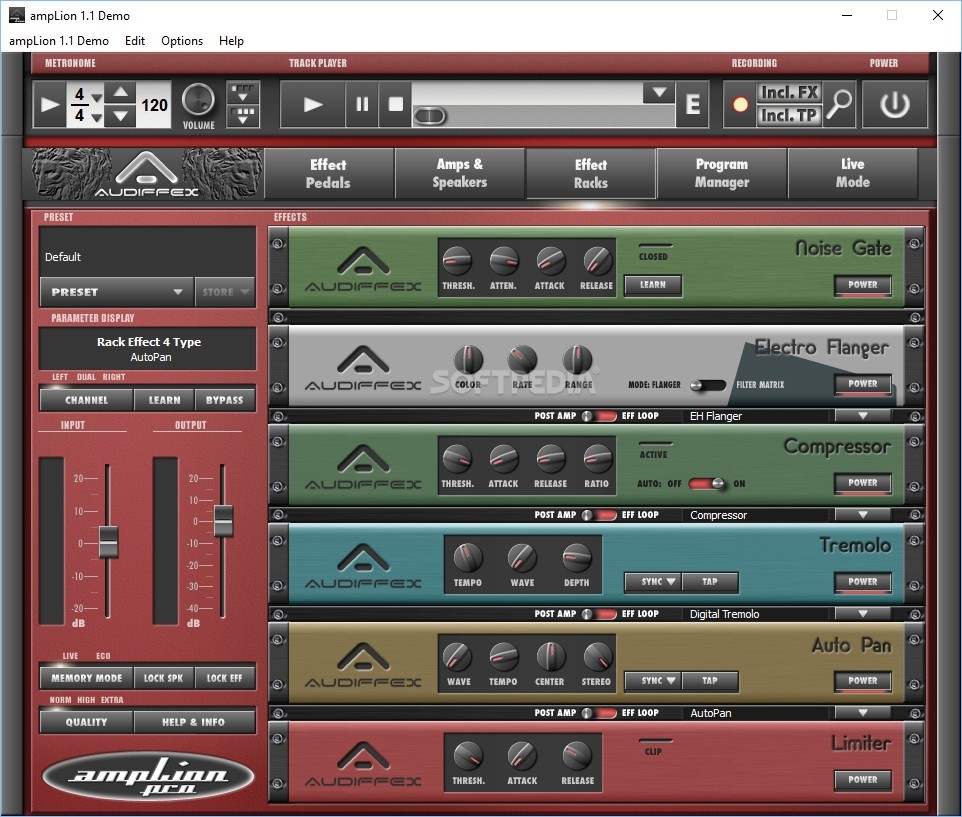Click the CHANNEL button
Viewport: 962px width, 817px height.
pyautogui.click(x=87, y=400)
